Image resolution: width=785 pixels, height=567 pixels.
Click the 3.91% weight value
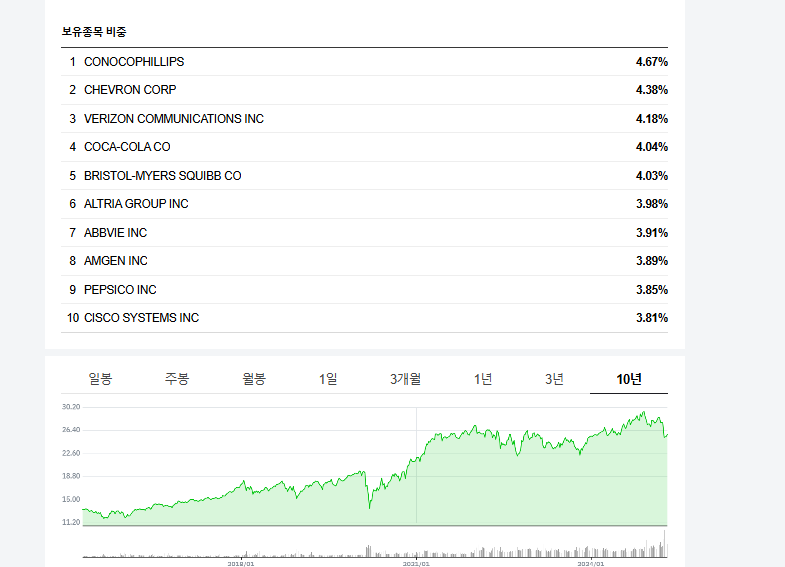(652, 233)
